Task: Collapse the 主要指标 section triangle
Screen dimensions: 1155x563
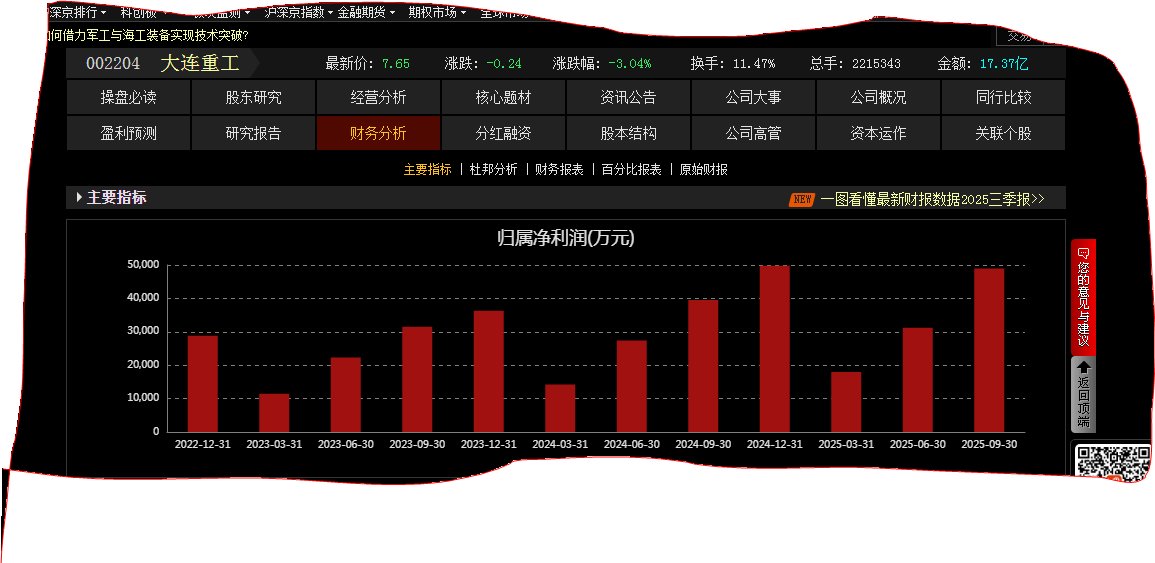Action: coord(79,197)
